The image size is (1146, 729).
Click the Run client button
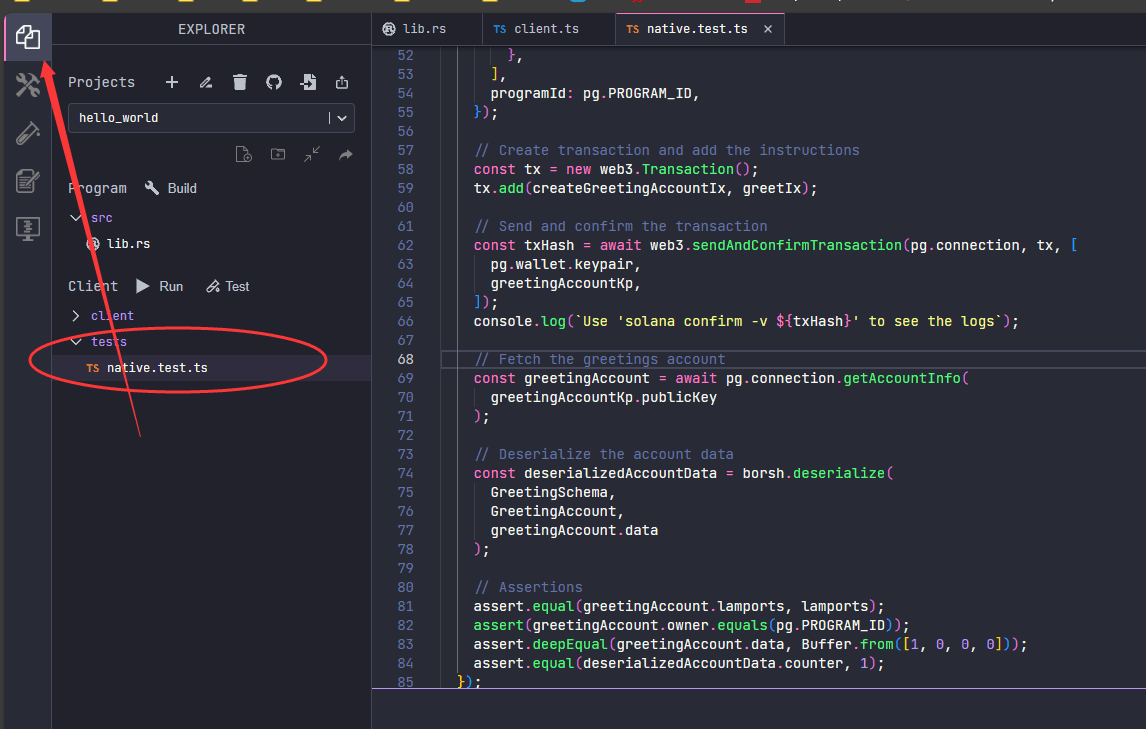point(160,286)
